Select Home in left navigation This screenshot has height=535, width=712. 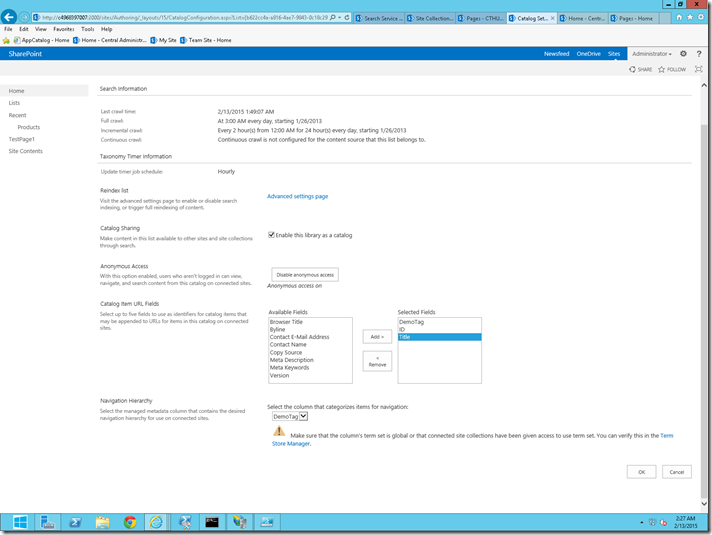(x=44, y=91)
